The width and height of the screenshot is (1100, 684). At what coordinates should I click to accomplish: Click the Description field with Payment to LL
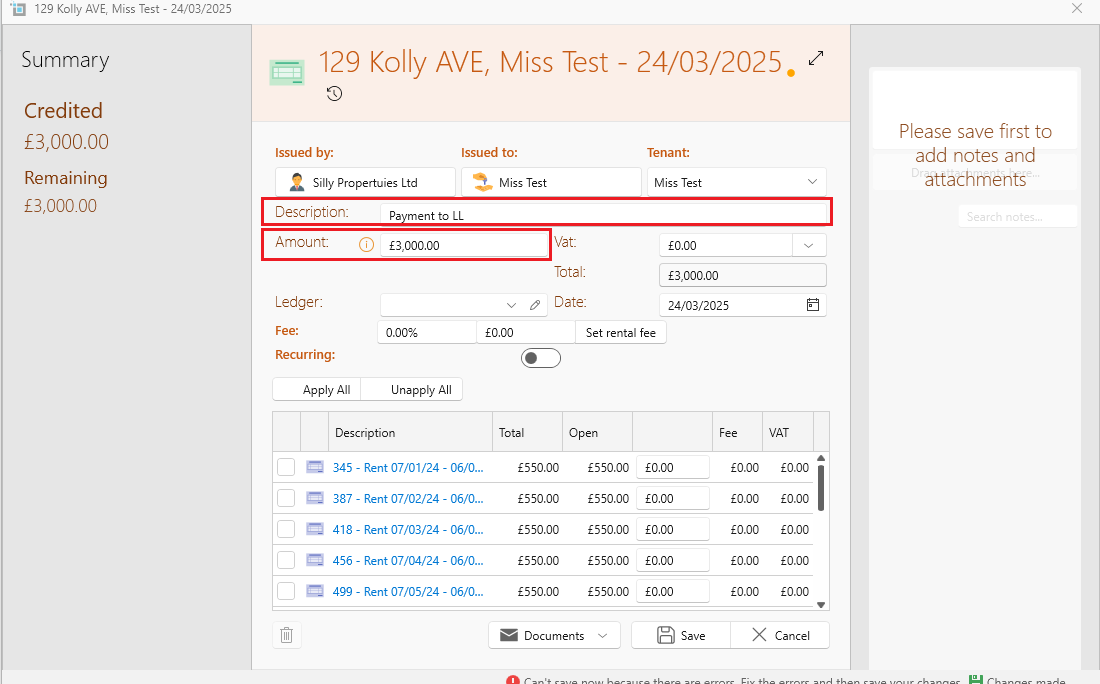pyautogui.click(x=605, y=215)
